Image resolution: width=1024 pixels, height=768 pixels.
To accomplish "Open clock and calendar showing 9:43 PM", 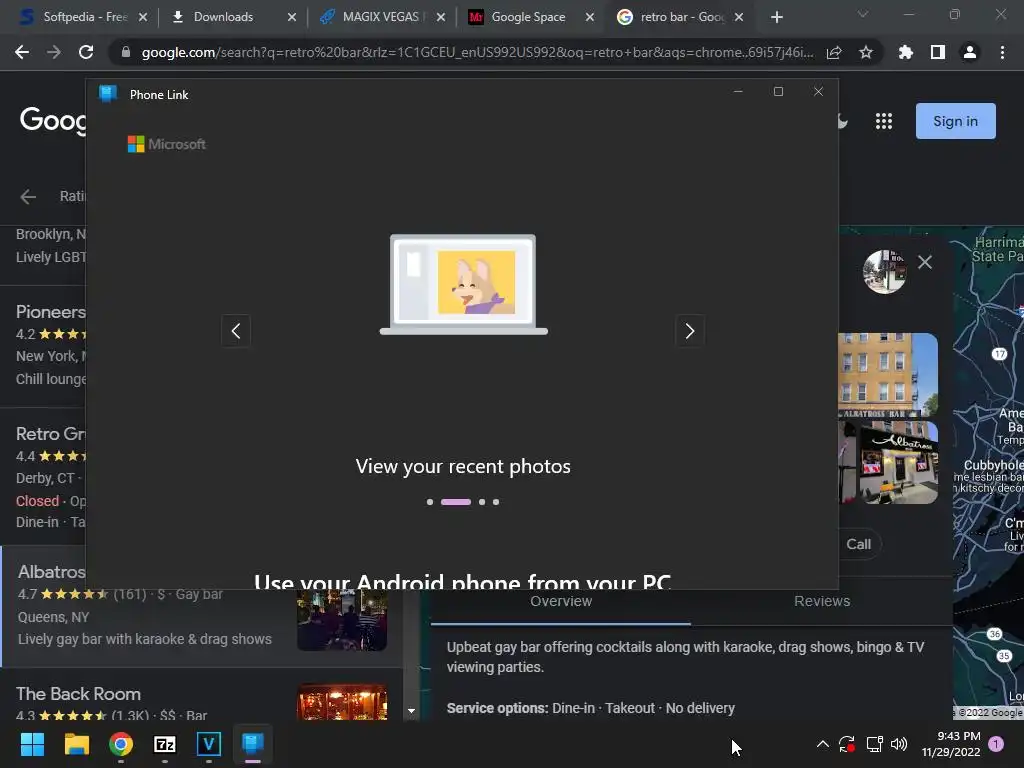I will coord(951,744).
